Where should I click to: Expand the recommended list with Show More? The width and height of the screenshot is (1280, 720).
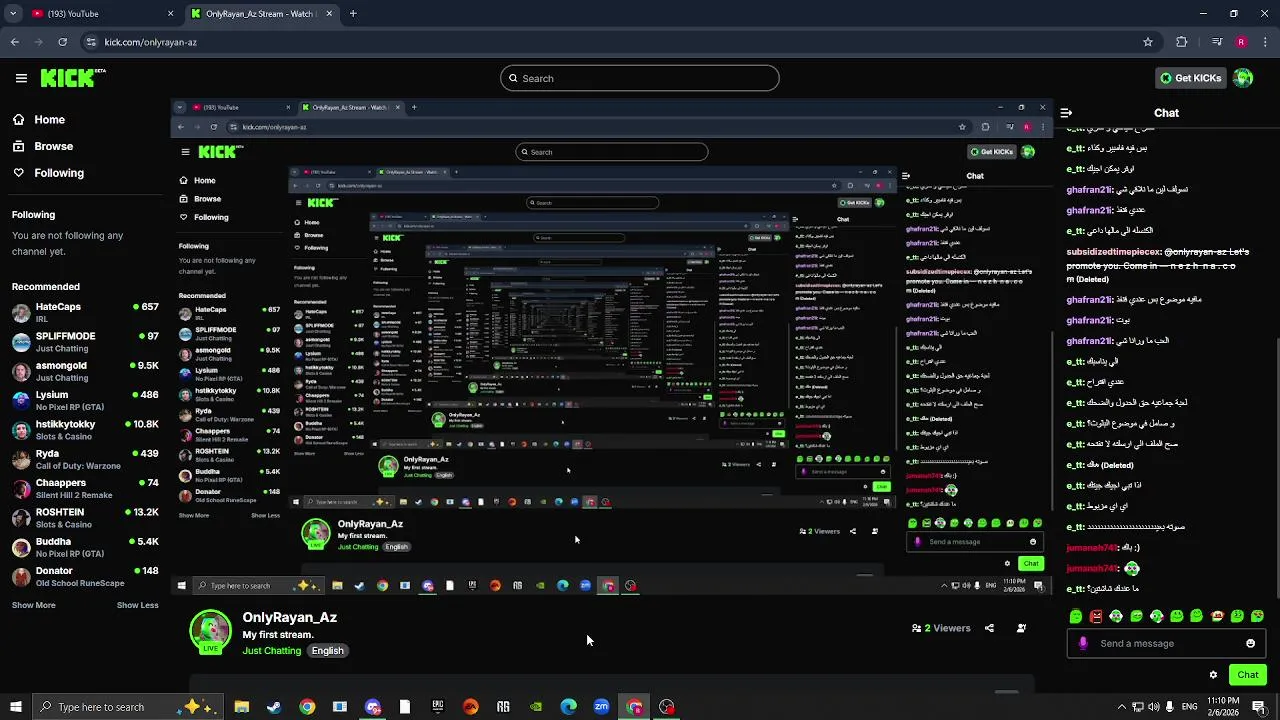[x=33, y=605]
